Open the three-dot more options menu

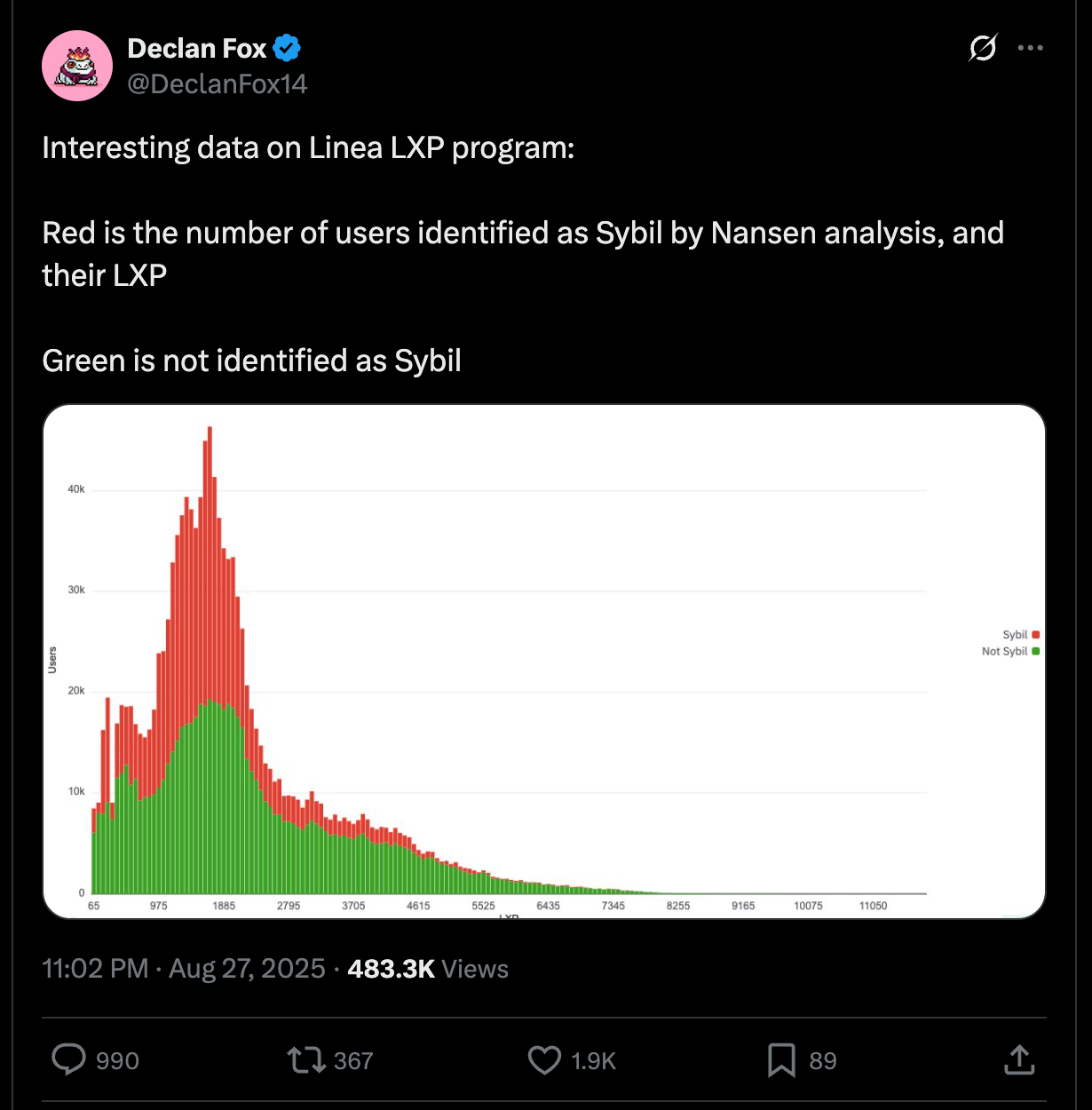coord(1030,48)
